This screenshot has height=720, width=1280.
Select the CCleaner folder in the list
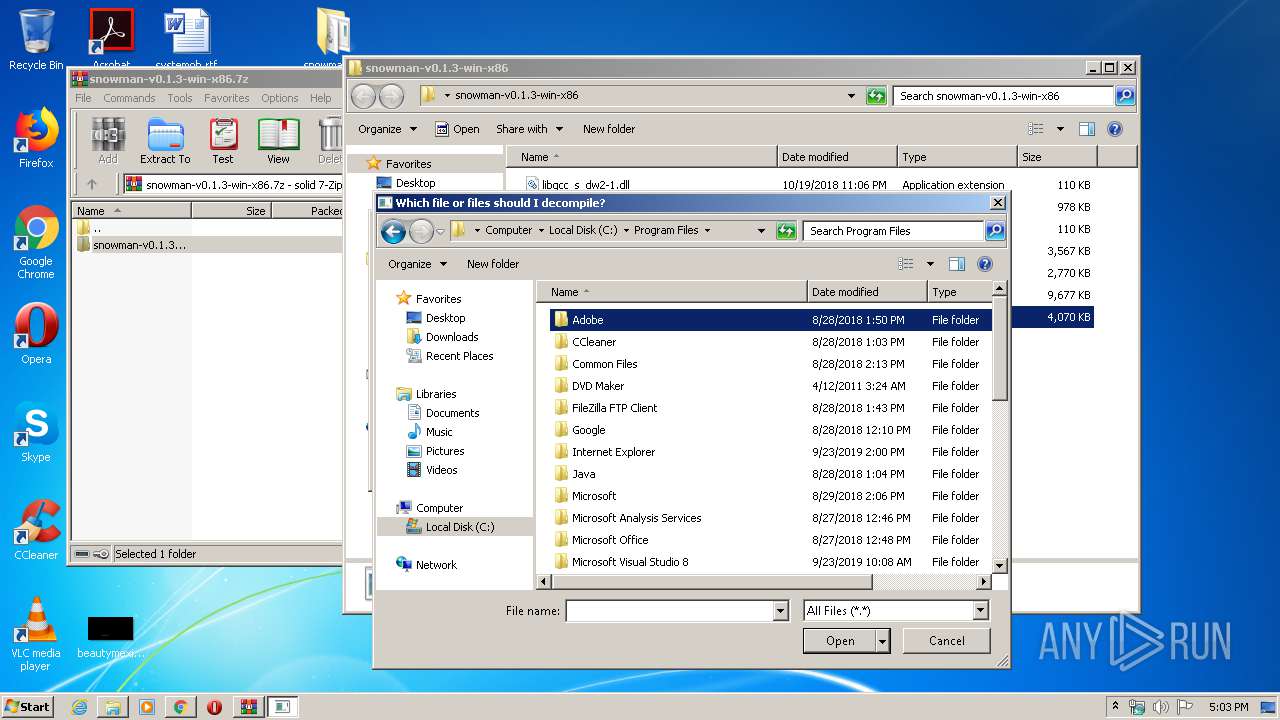tap(770, 342)
